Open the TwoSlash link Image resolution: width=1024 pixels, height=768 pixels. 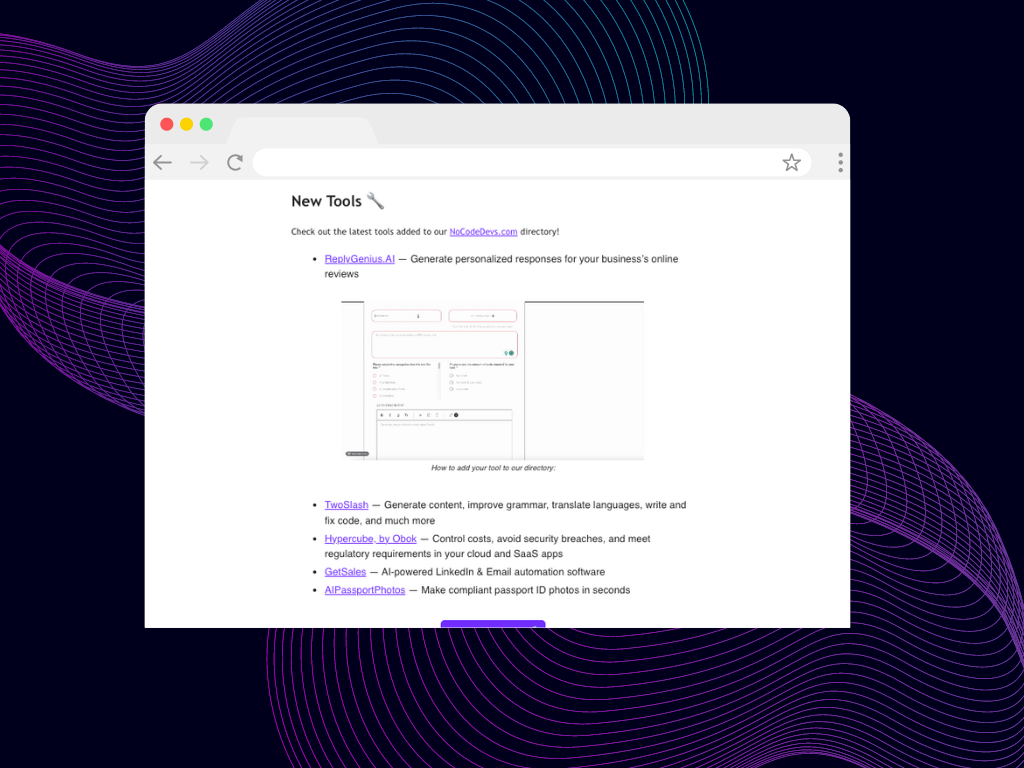click(x=346, y=505)
